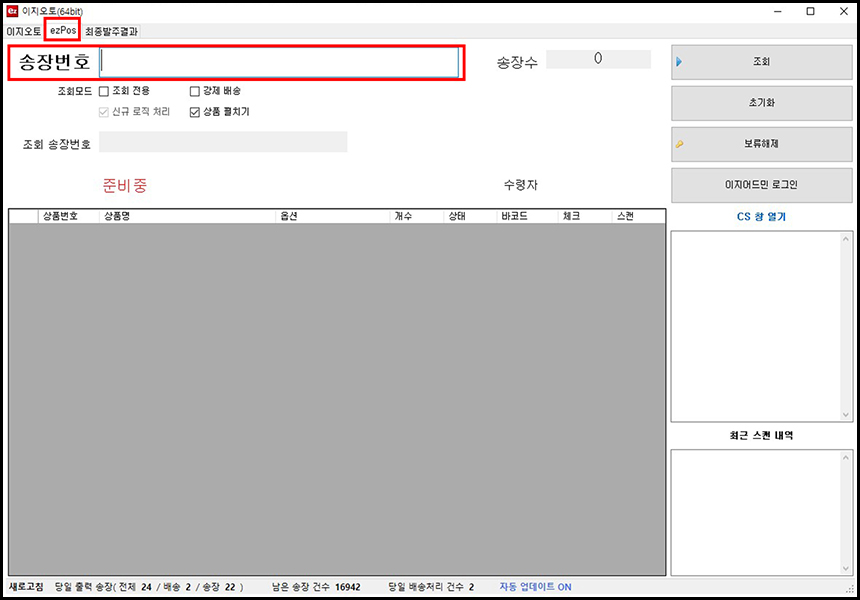The width and height of the screenshot is (860, 600).
Task: Click 자동 업데이트 ON status text
Action: pyautogui.click(x=535, y=587)
